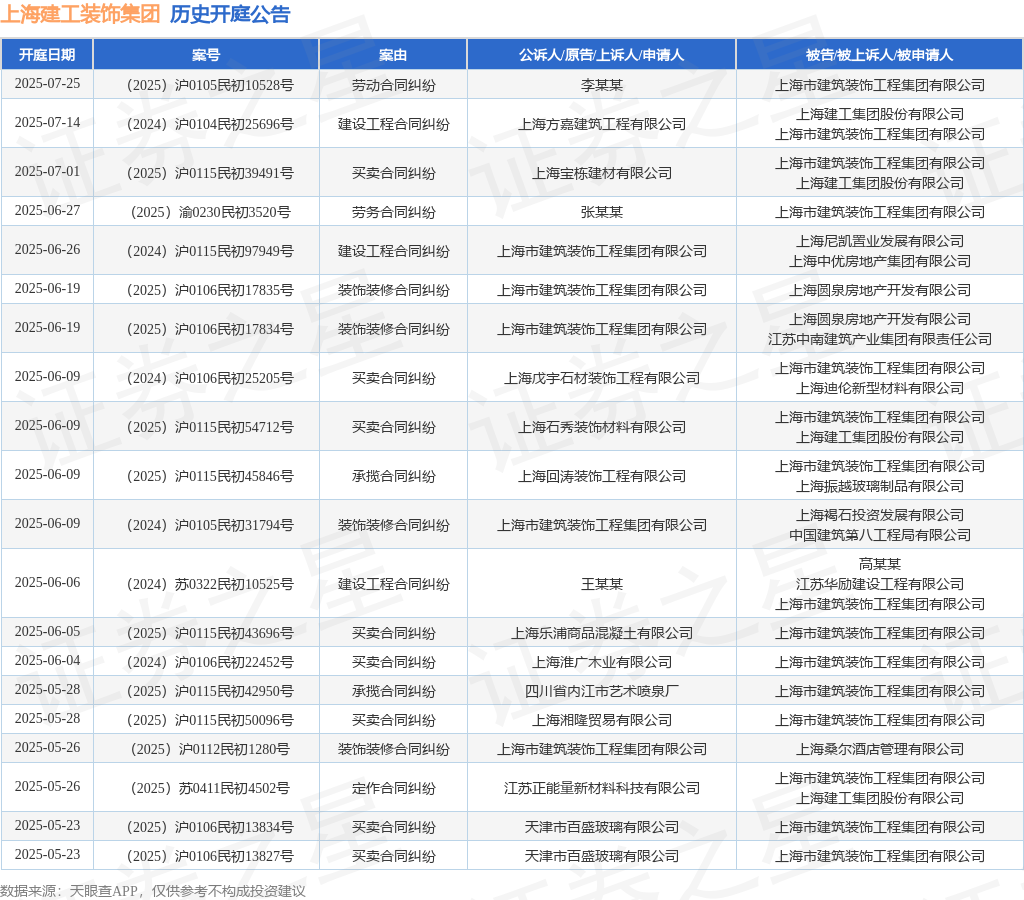Click case number 沪0115民初45846号
Image resolution: width=1024 pixels, height=900 pixels.
click(x=210, y=476)
